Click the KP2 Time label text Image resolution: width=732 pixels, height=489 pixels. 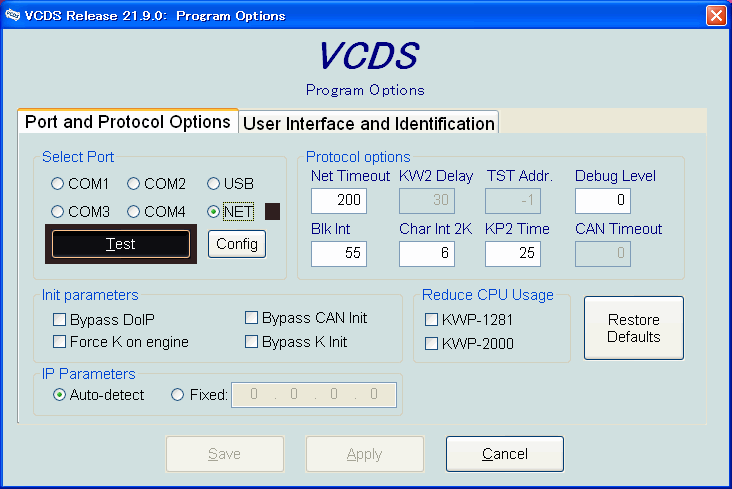(517, 229)
